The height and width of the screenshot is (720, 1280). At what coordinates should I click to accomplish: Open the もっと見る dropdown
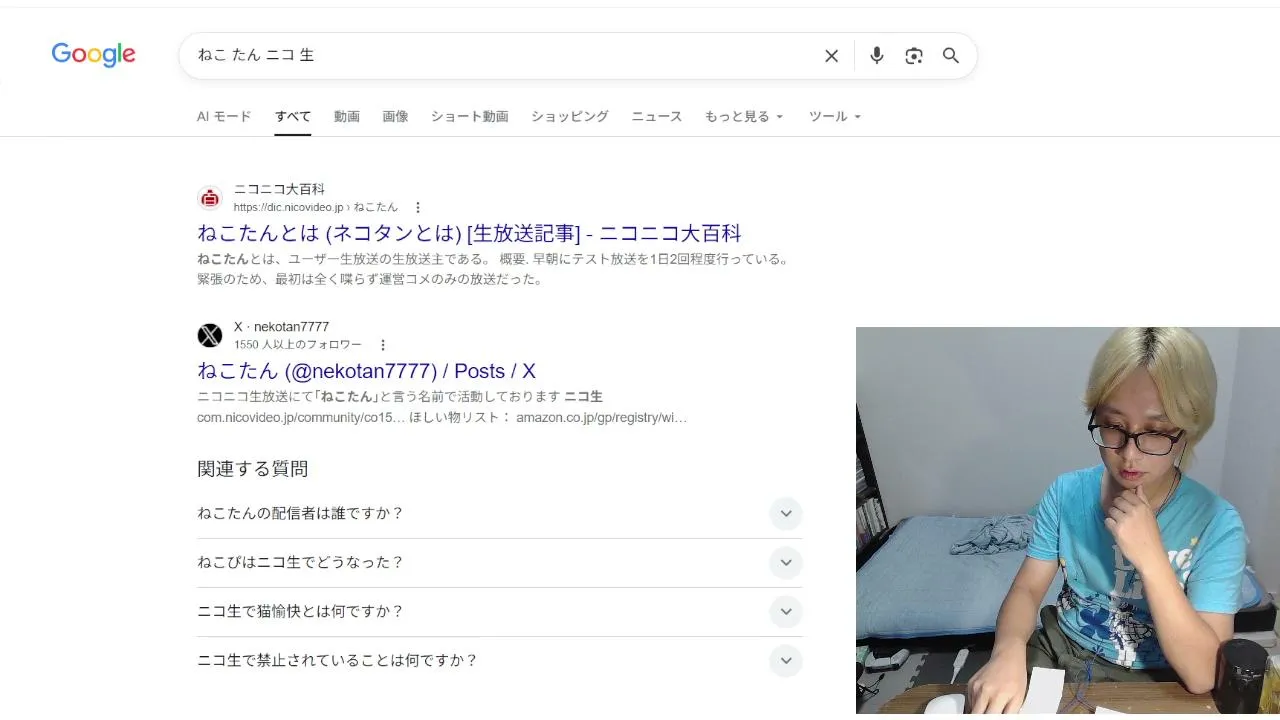744,116
